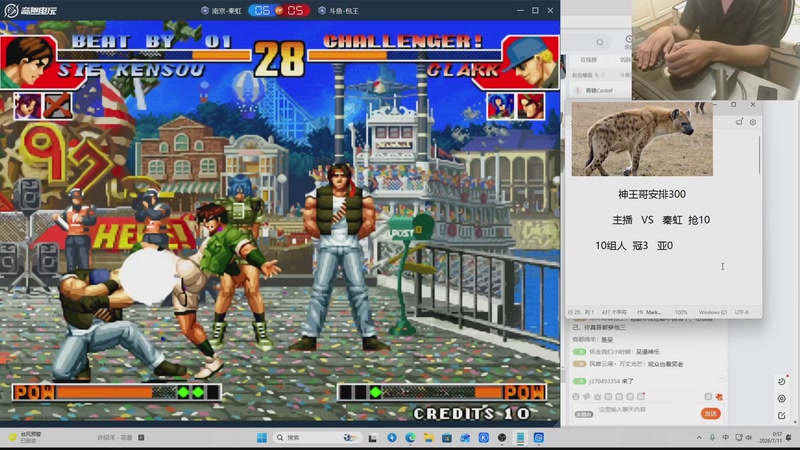Toggle the badge pill left of chat input

[584, 414]
